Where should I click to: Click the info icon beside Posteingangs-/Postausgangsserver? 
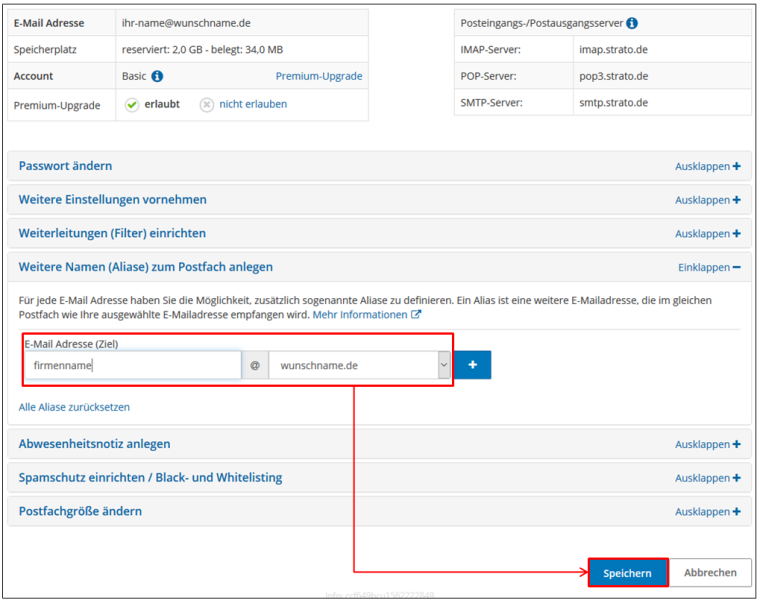(632, 23)
